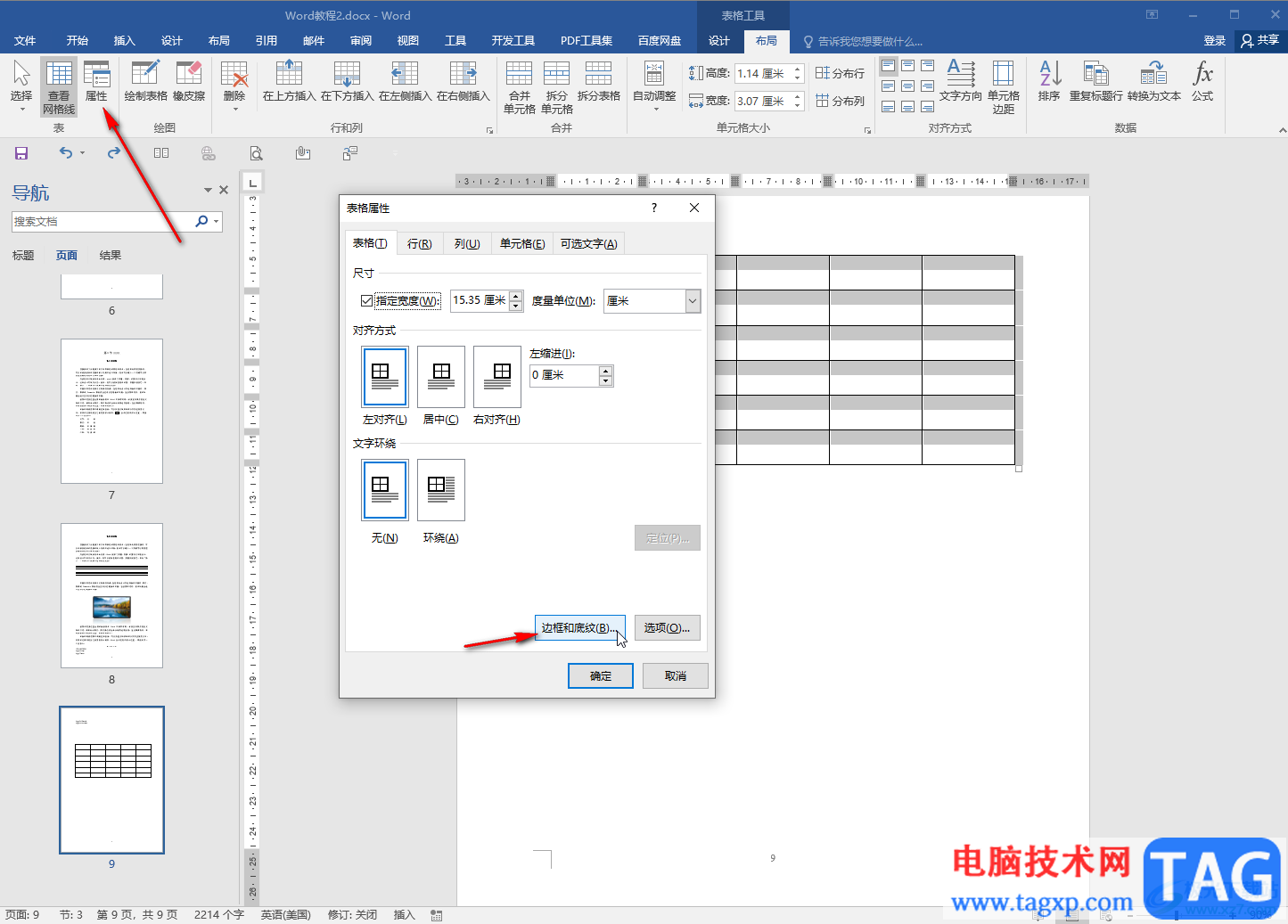Viewport: 1288px width, 924px height.
Task: Open the 度量单位 (Measure in) dropdown
Action: click(693, 301)
